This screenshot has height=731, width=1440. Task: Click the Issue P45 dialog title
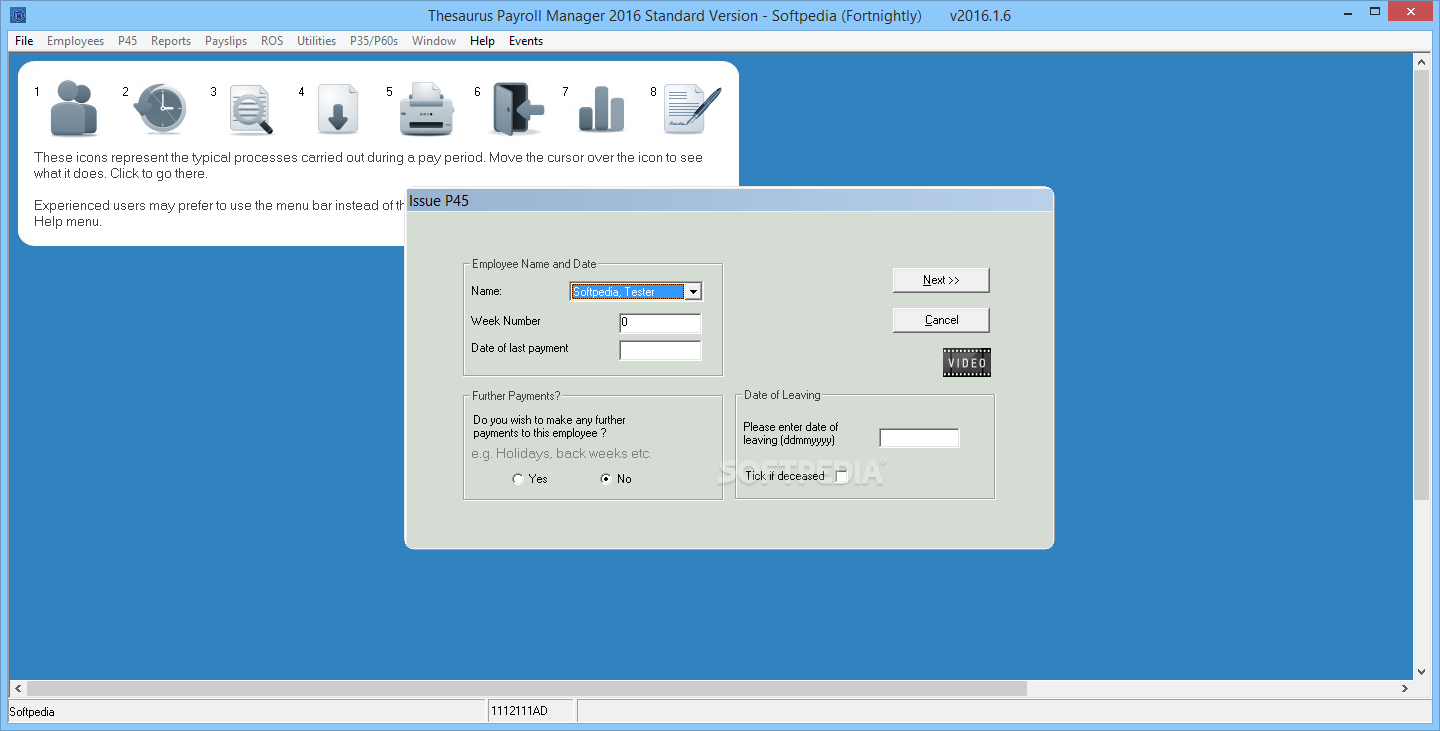[439, 200]
